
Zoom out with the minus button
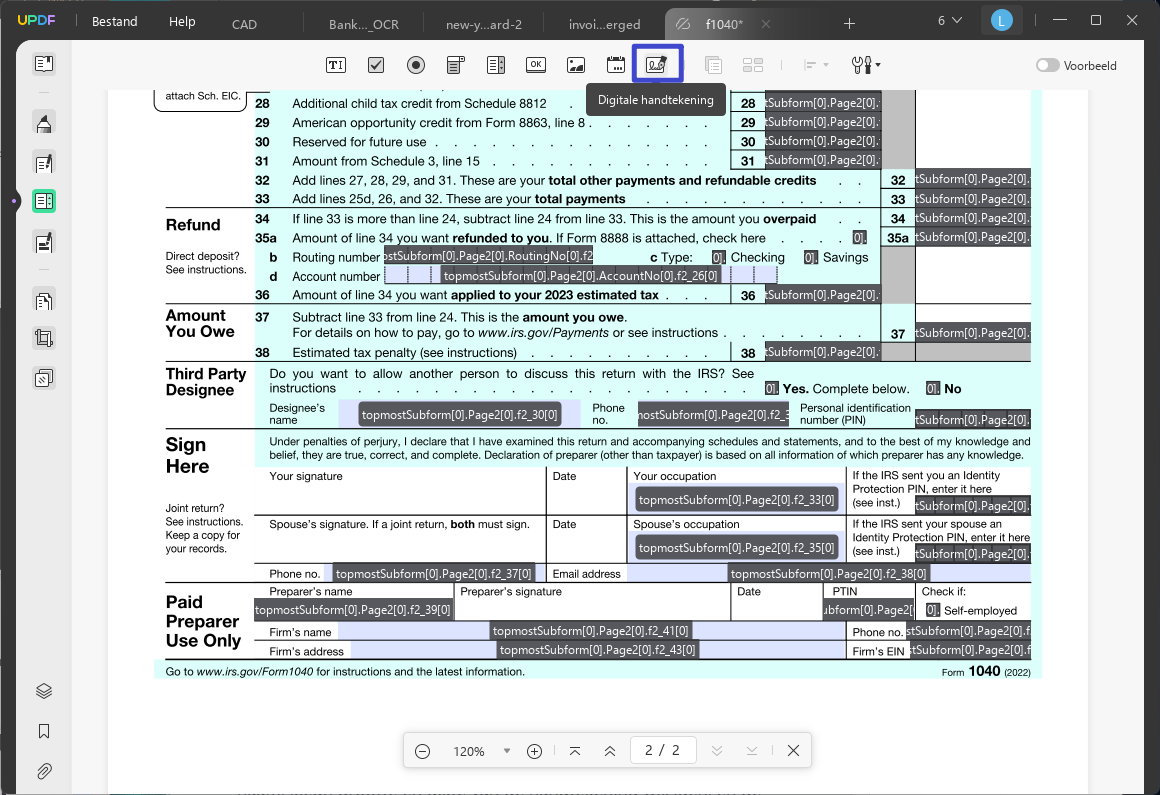click(422, 751)
